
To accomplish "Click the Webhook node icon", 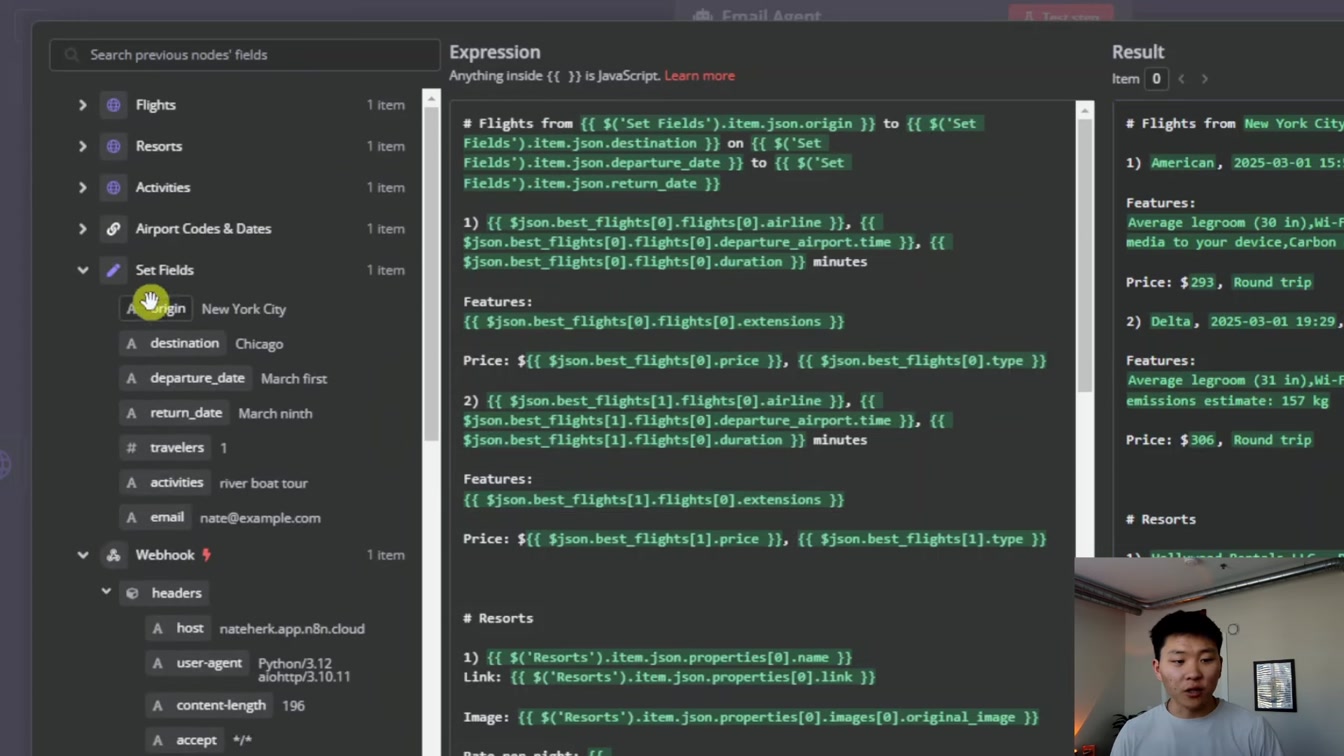I will pyautogui.click(x=114, y=555).
